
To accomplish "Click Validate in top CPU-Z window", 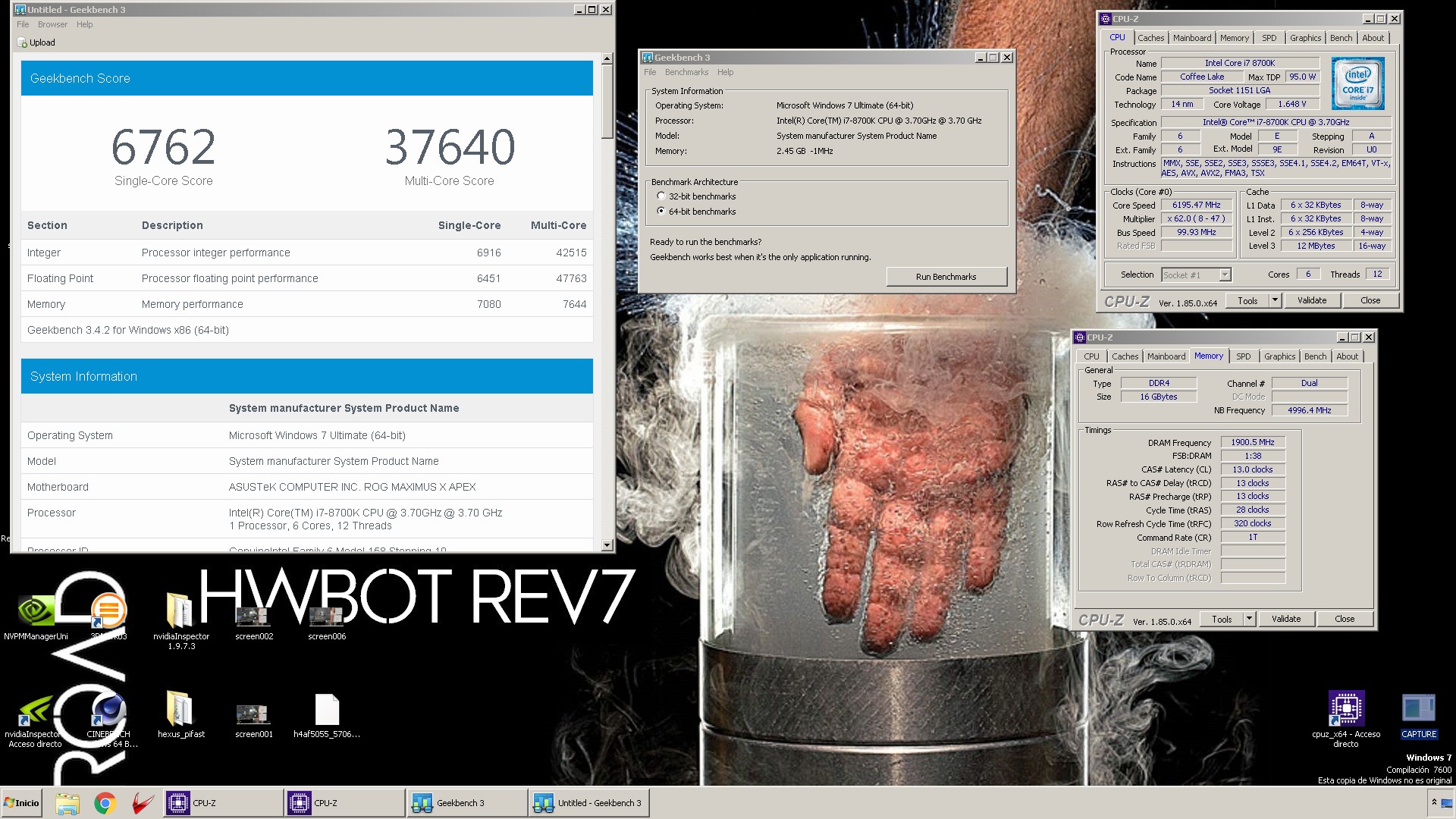I will [1312, 300].
